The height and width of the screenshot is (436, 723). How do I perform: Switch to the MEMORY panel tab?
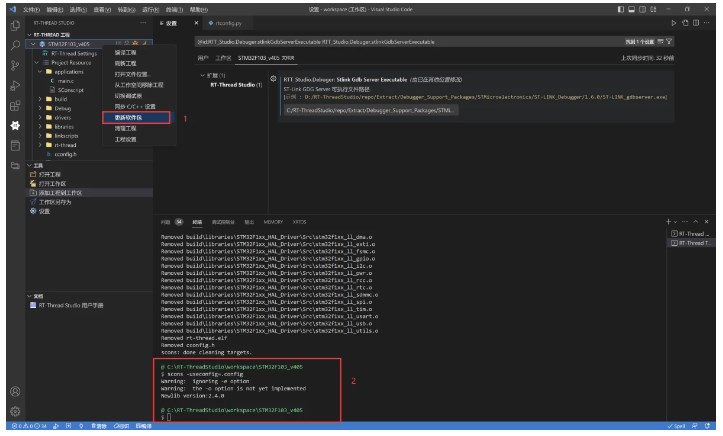(273, 222)
